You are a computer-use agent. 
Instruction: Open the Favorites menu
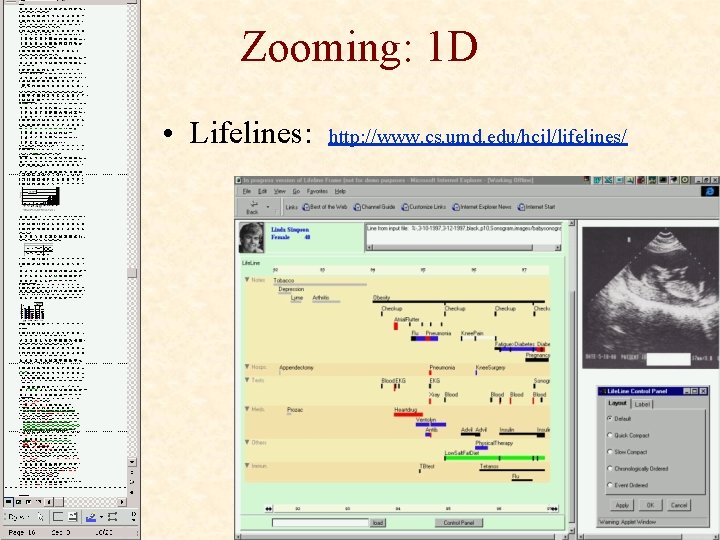[x=317, y=191]
